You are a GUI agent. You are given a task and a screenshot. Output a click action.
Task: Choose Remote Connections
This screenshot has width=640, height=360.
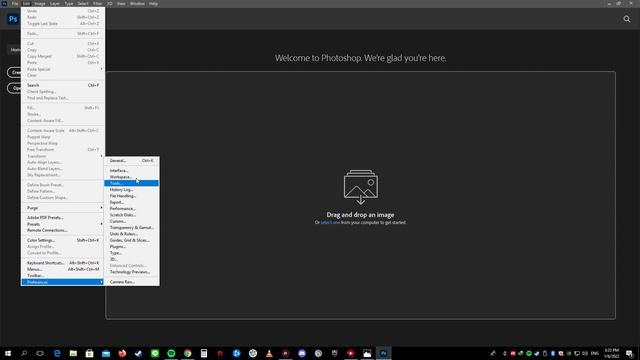point(63,230)
